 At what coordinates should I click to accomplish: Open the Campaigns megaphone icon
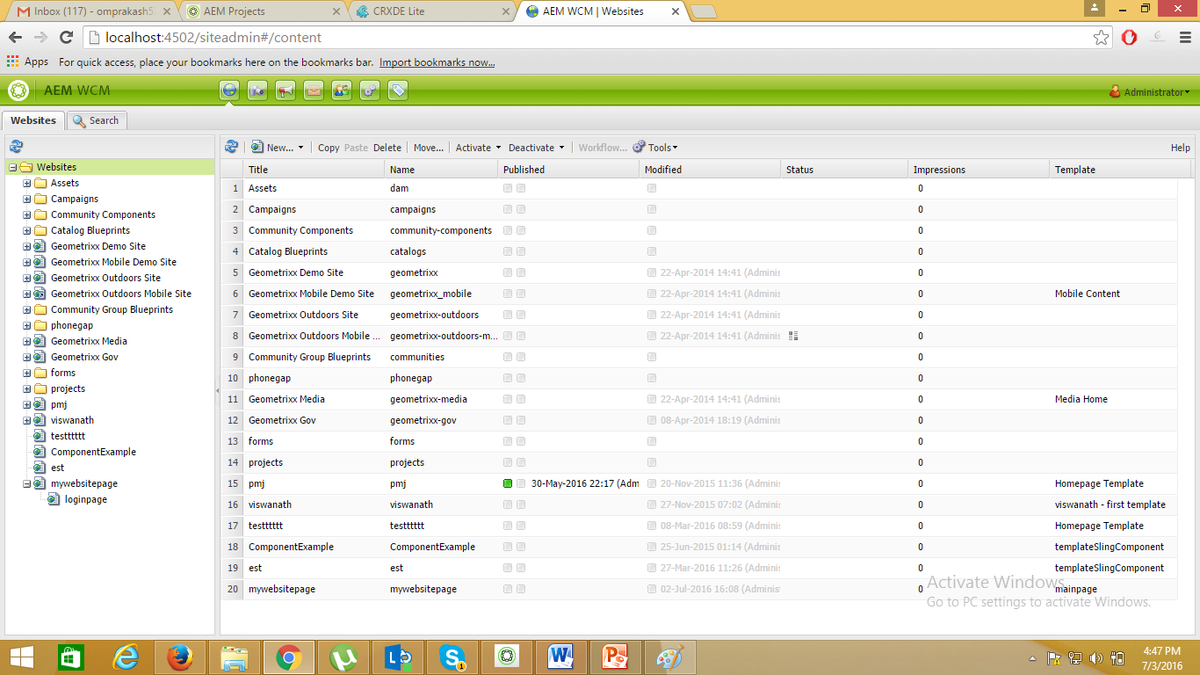coord(286,91)
